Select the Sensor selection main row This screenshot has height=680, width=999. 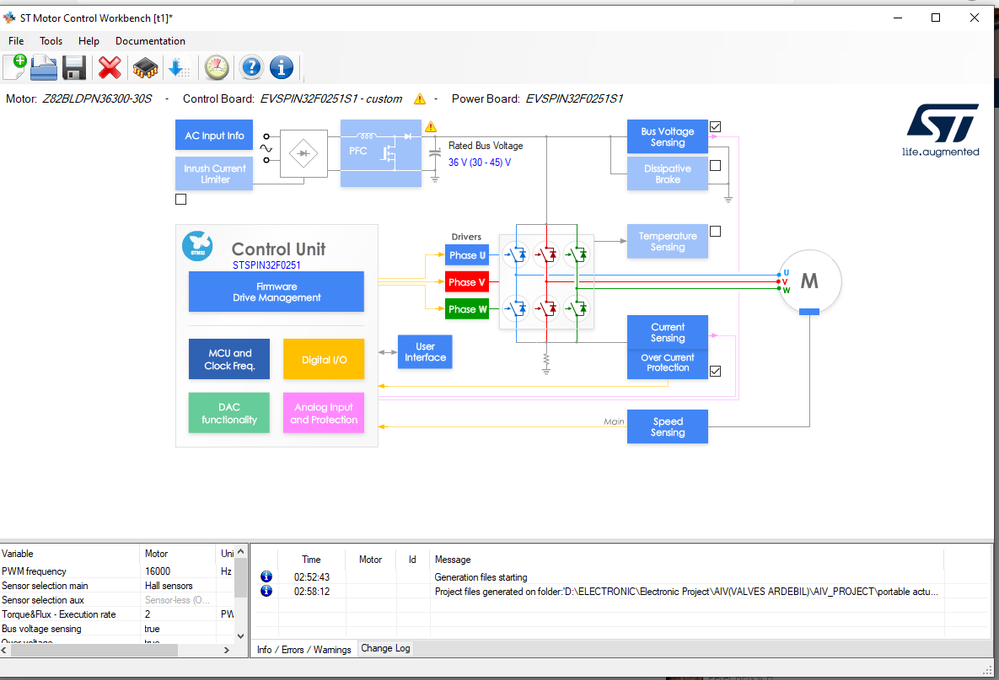coord(117,585)
